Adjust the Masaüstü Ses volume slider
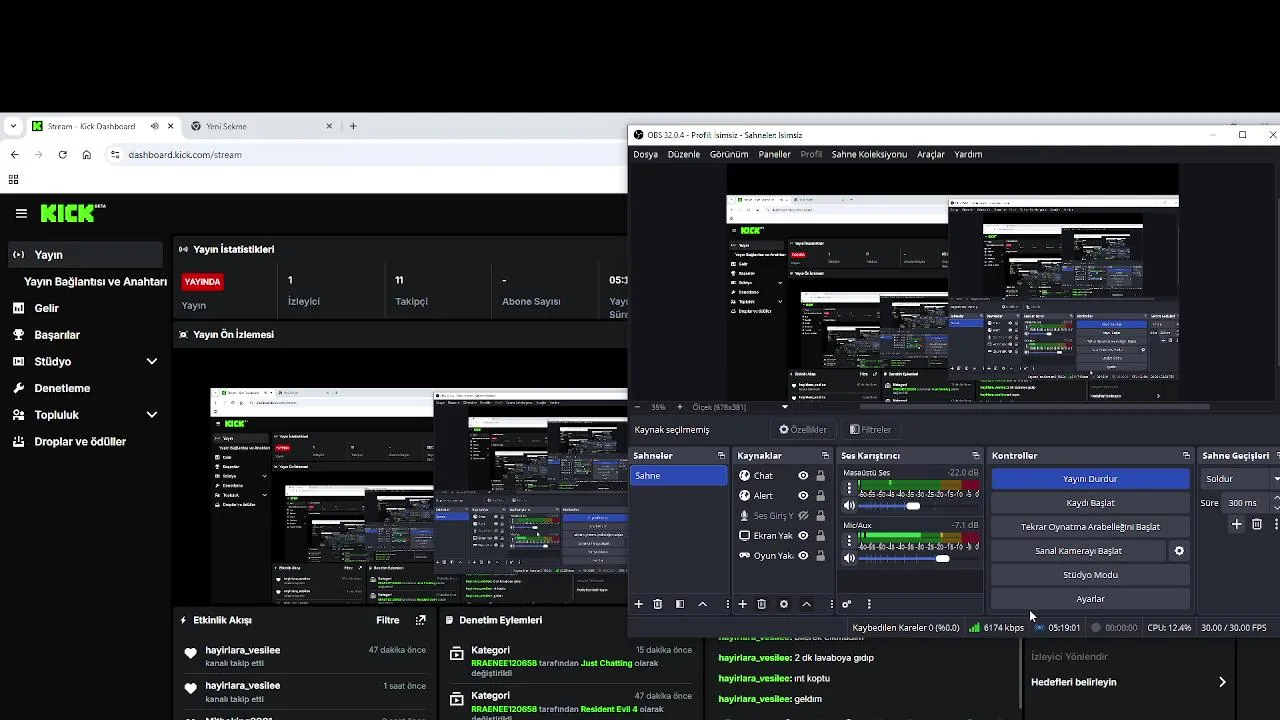This screenshot has width=1280, height=720. 913,506
